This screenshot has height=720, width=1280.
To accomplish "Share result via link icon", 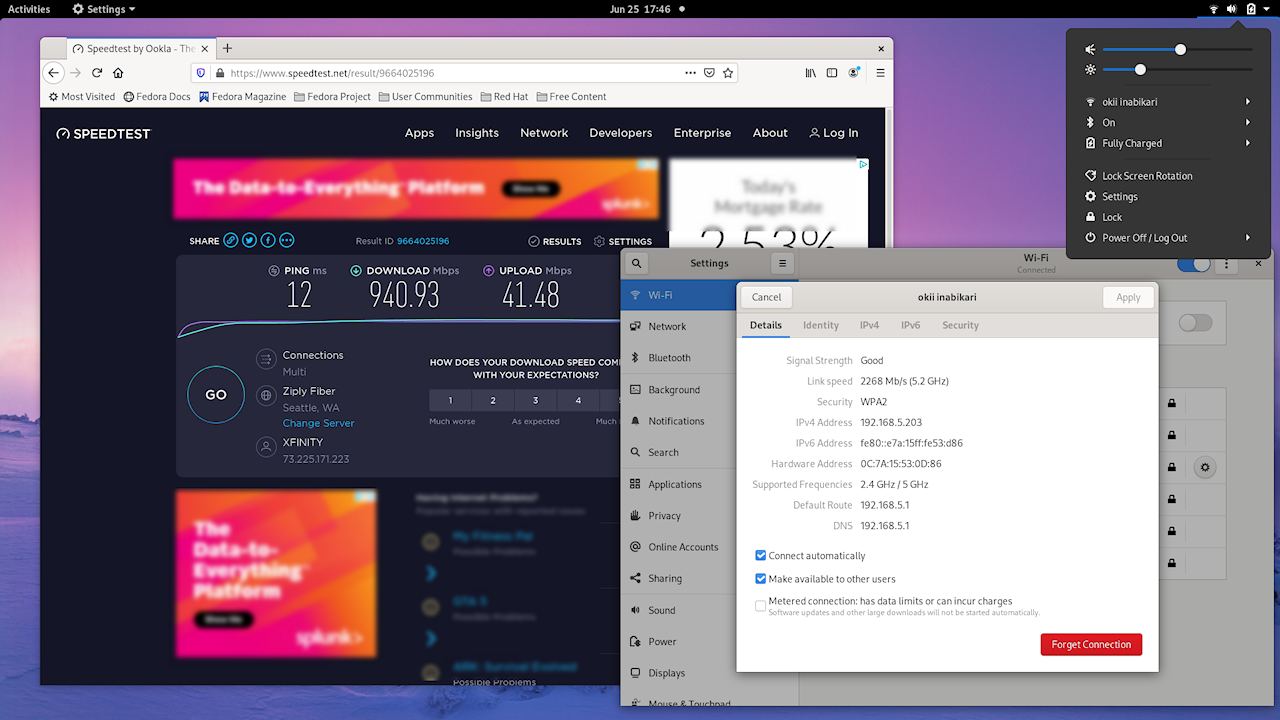I will pos(231,241).
